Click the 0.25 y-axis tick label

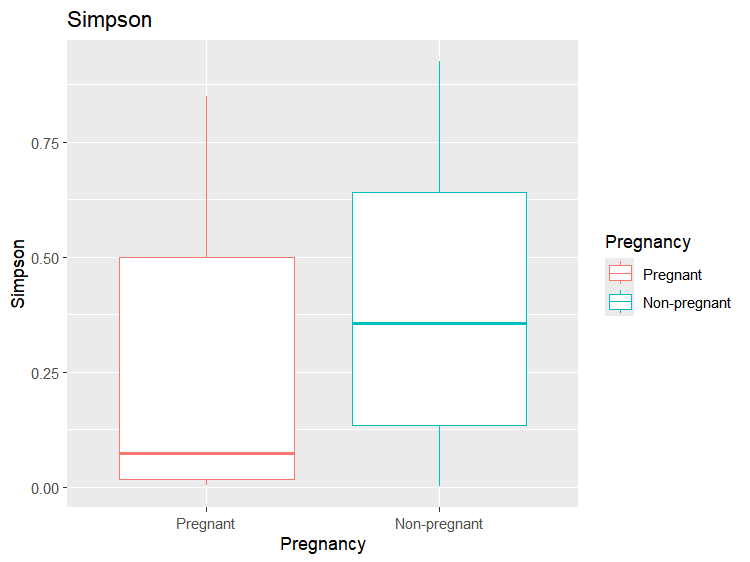pyautogui.click(x=45, y=373)
